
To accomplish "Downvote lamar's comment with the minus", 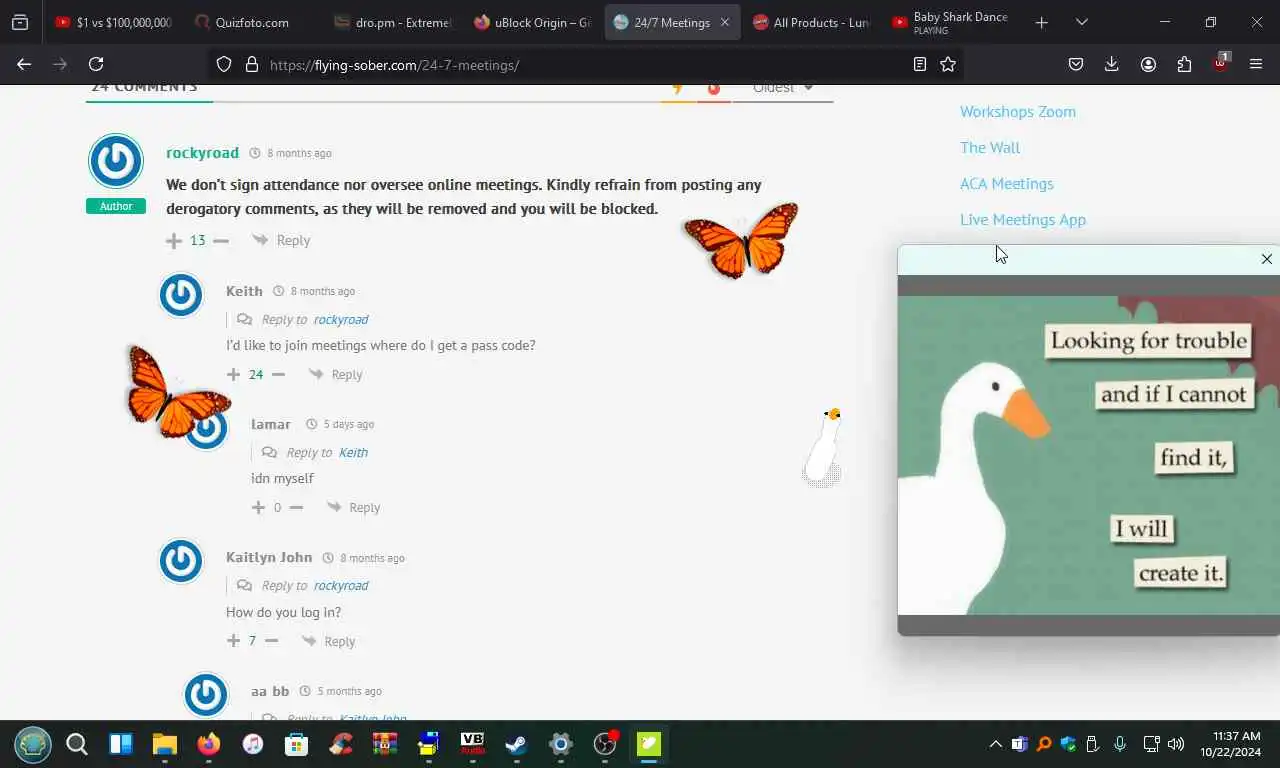I will tap(296, 507).
